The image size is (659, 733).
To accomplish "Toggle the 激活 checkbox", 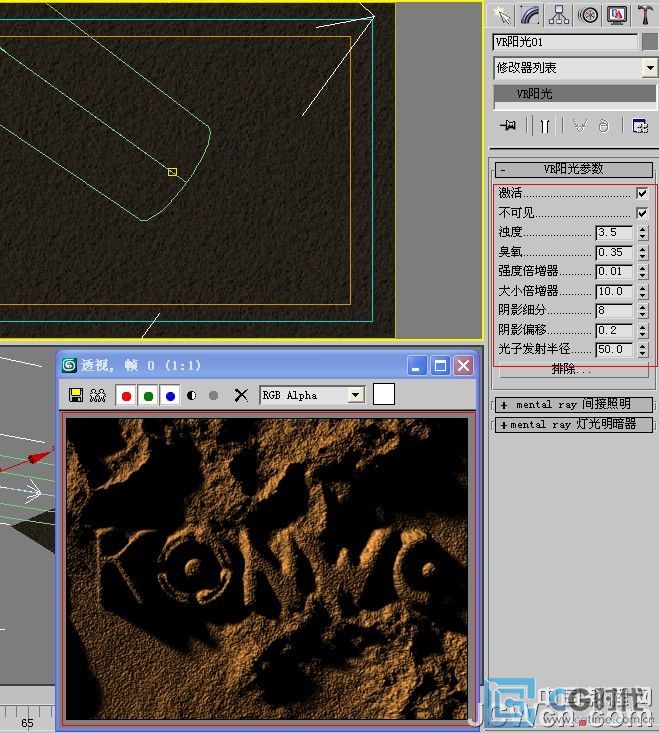I will (642, 193).
